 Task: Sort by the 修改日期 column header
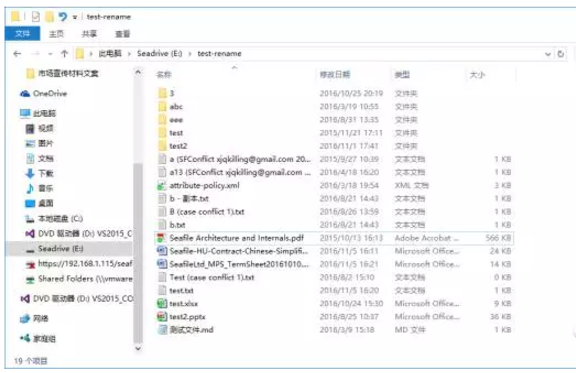click(x=335, y=75)
